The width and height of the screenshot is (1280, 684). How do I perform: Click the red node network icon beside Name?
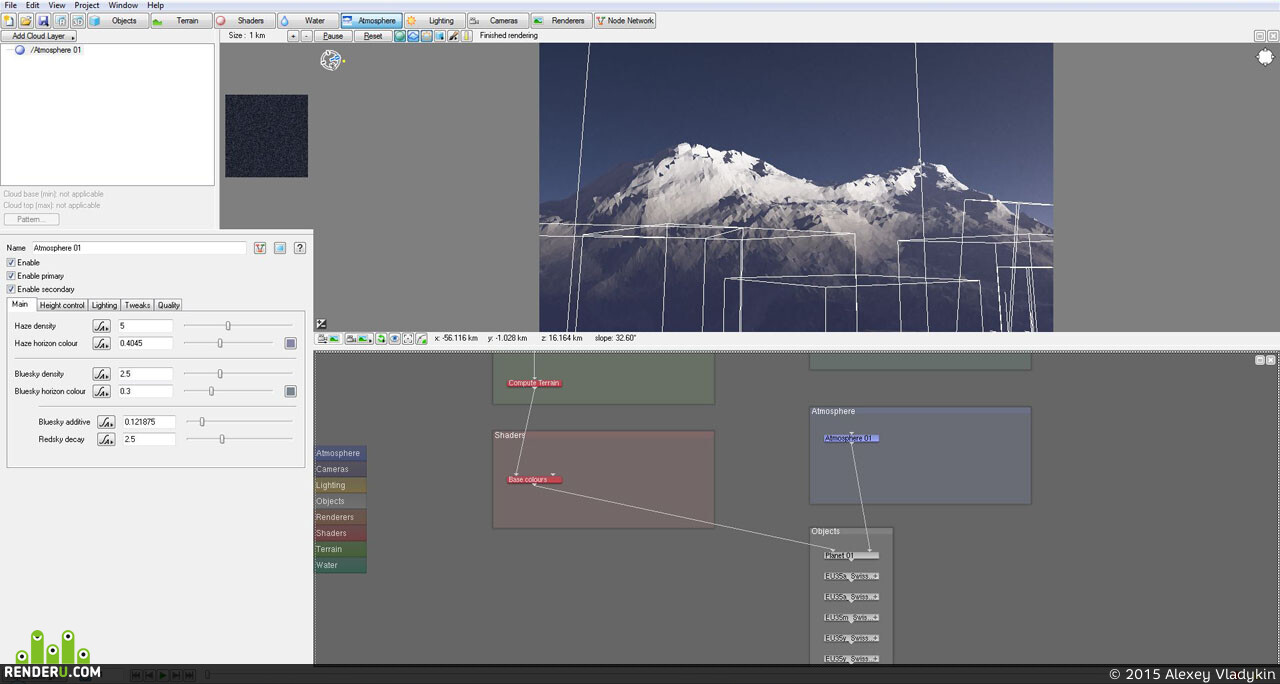coord(260,248)
